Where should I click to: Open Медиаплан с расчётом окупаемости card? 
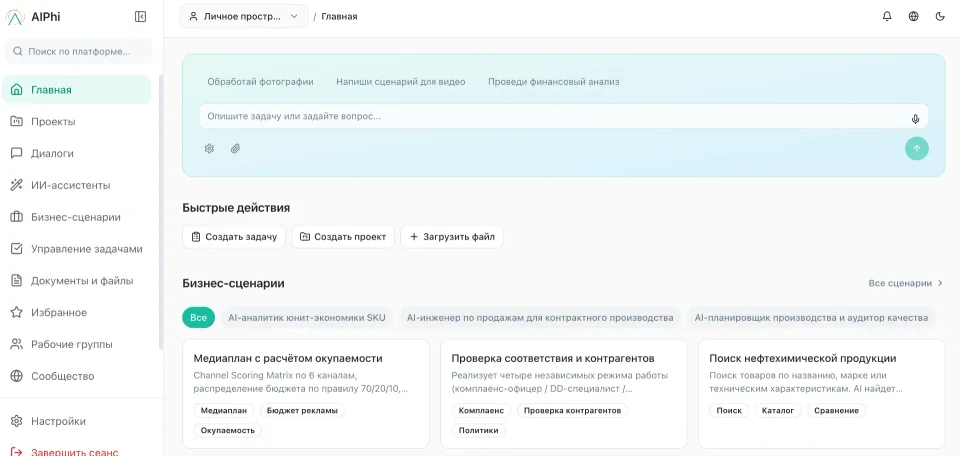tap(306, 394)
